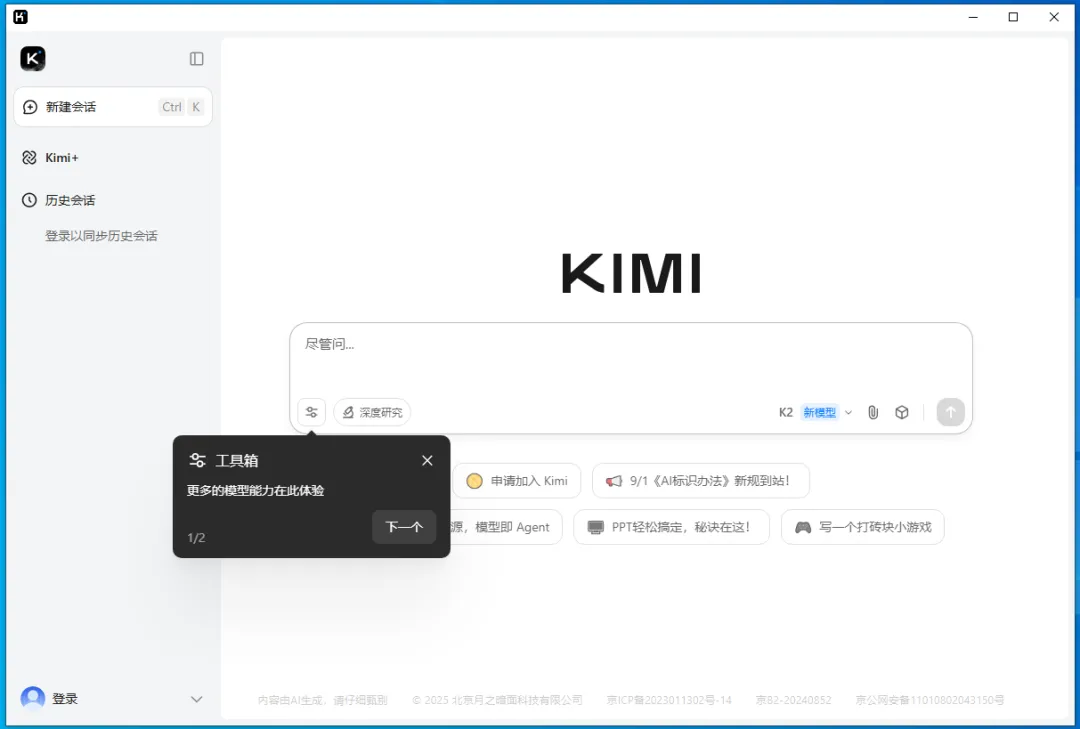The width and height of the screenshot is (1080, 729).
Task: Click the cube icon in input bar
Action: [x=902, y=412]
